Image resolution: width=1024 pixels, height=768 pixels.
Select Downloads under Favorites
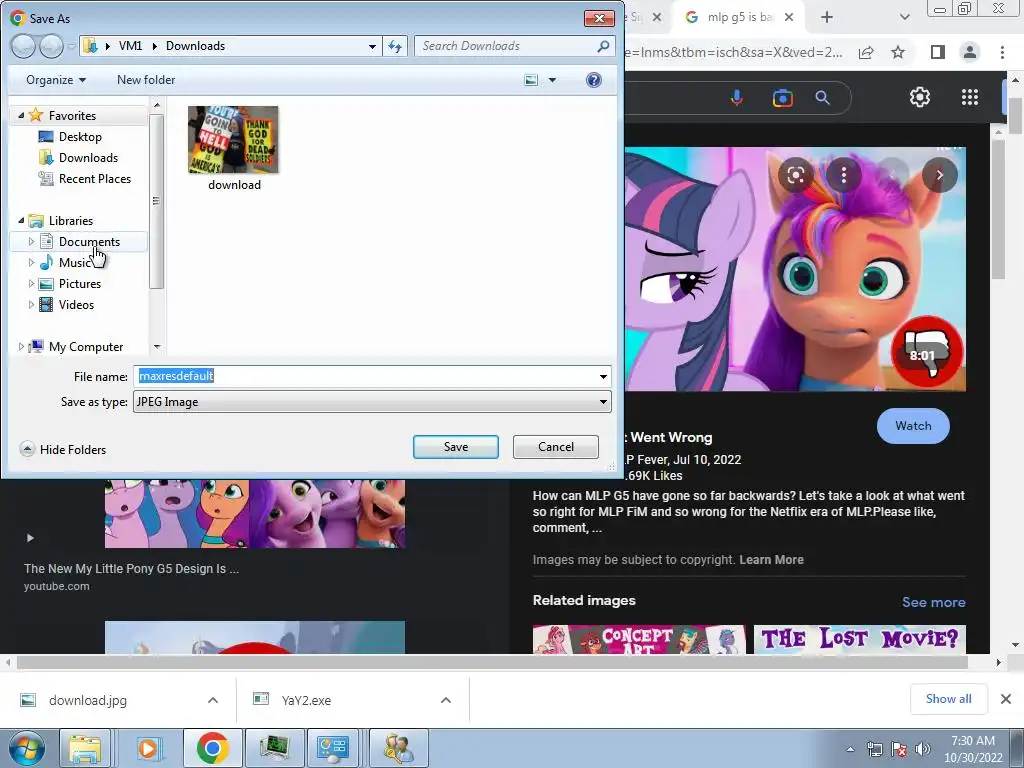pos(88,157)
